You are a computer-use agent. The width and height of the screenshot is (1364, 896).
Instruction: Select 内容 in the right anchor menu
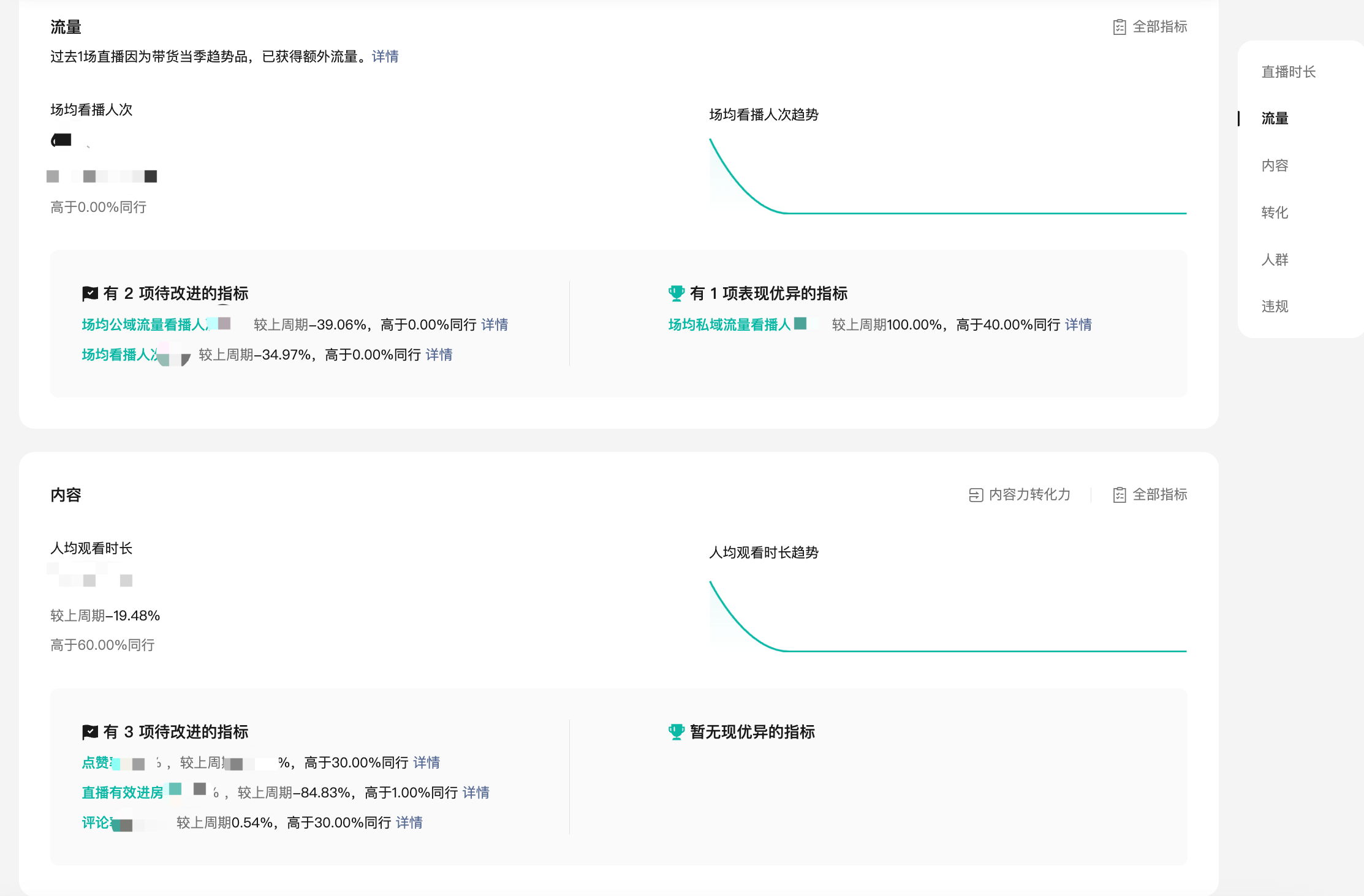pos(1275,165)
